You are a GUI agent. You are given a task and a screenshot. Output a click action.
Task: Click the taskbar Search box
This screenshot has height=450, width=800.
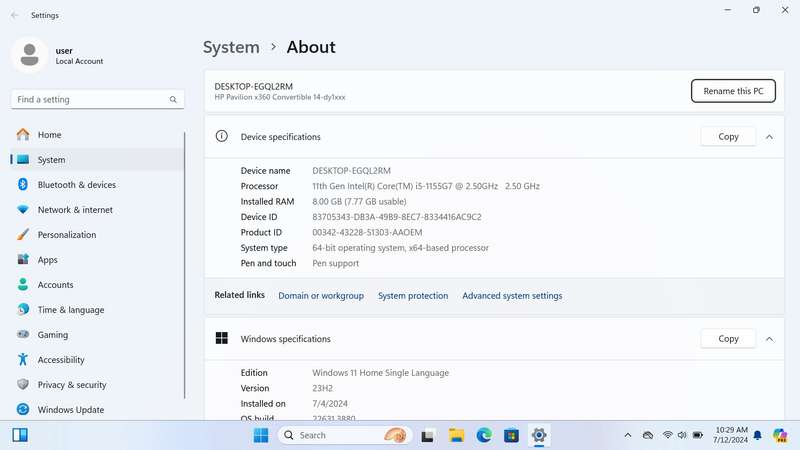tap(345, 435)
